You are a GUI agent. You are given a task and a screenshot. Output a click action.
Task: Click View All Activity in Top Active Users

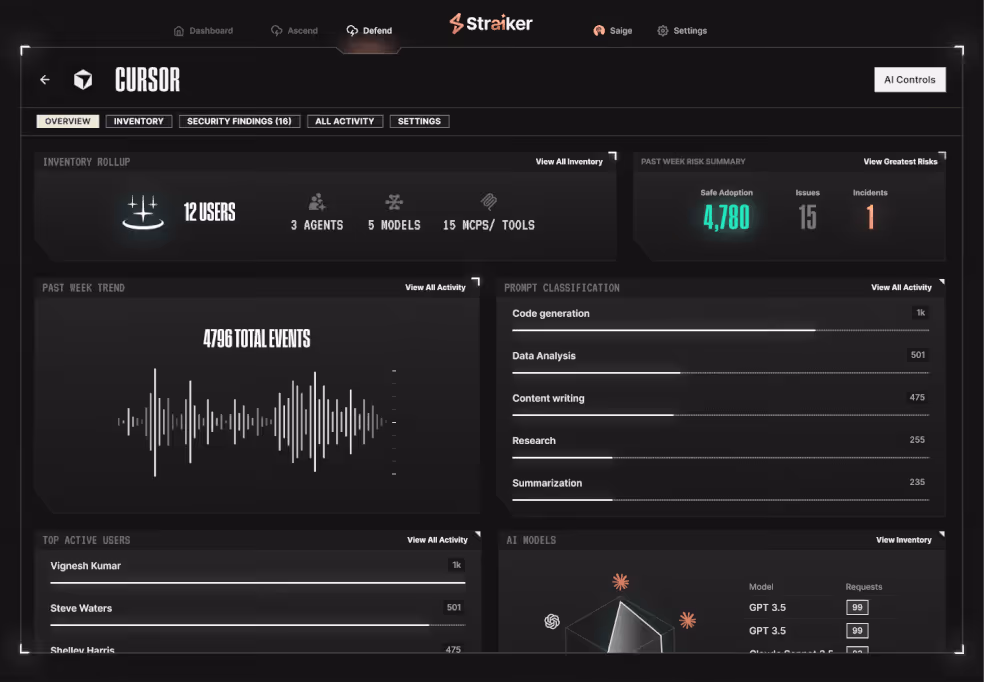pos(437,540)
